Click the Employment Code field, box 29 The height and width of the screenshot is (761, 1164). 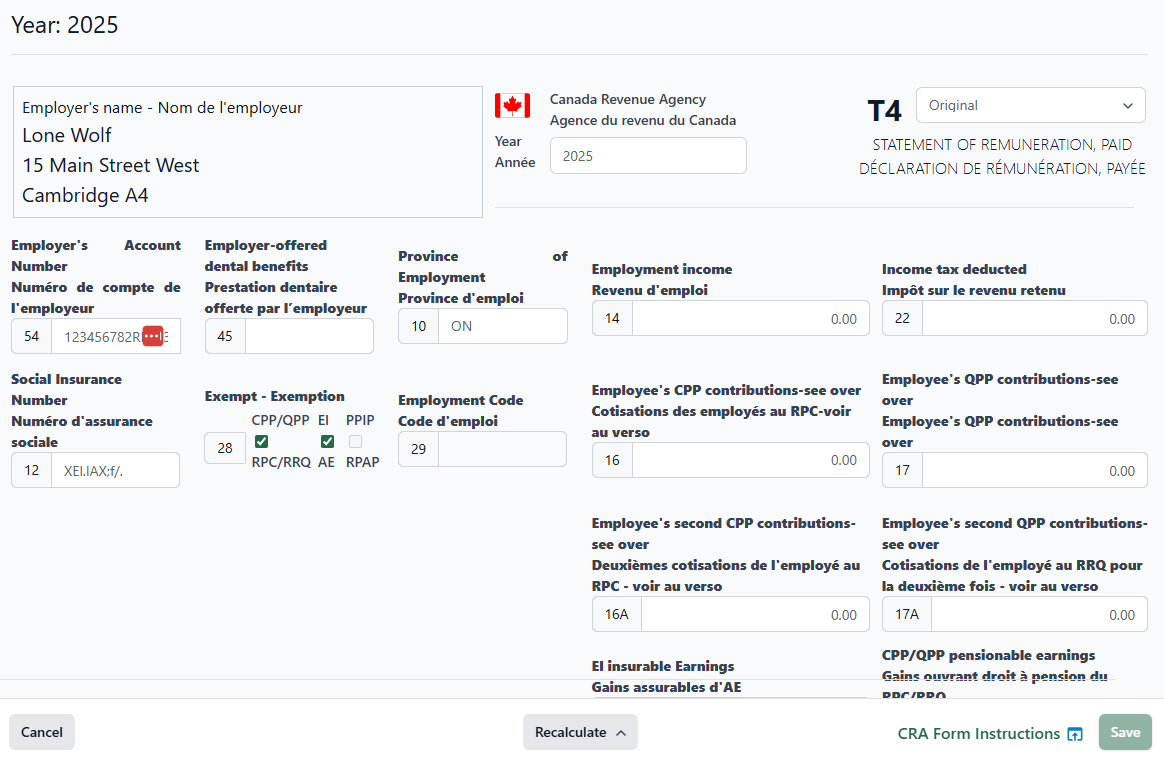point(502,449)
